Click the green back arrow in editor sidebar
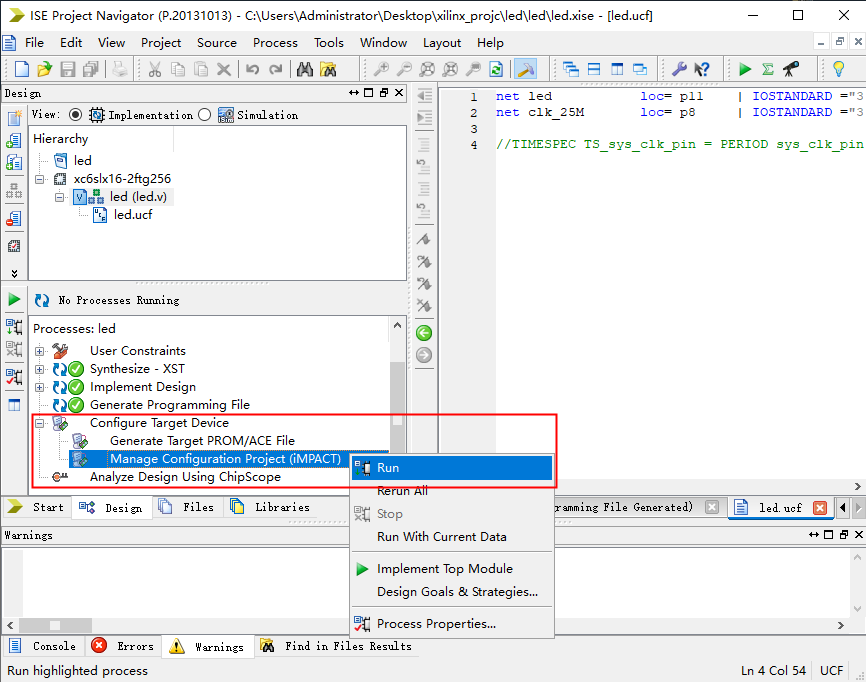Image resolution: width=866 pixels, height=682 pixels. (424, 333)
